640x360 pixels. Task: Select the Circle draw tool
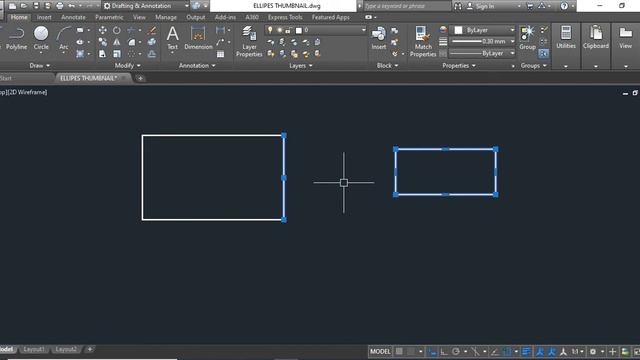tap(41, 38)
